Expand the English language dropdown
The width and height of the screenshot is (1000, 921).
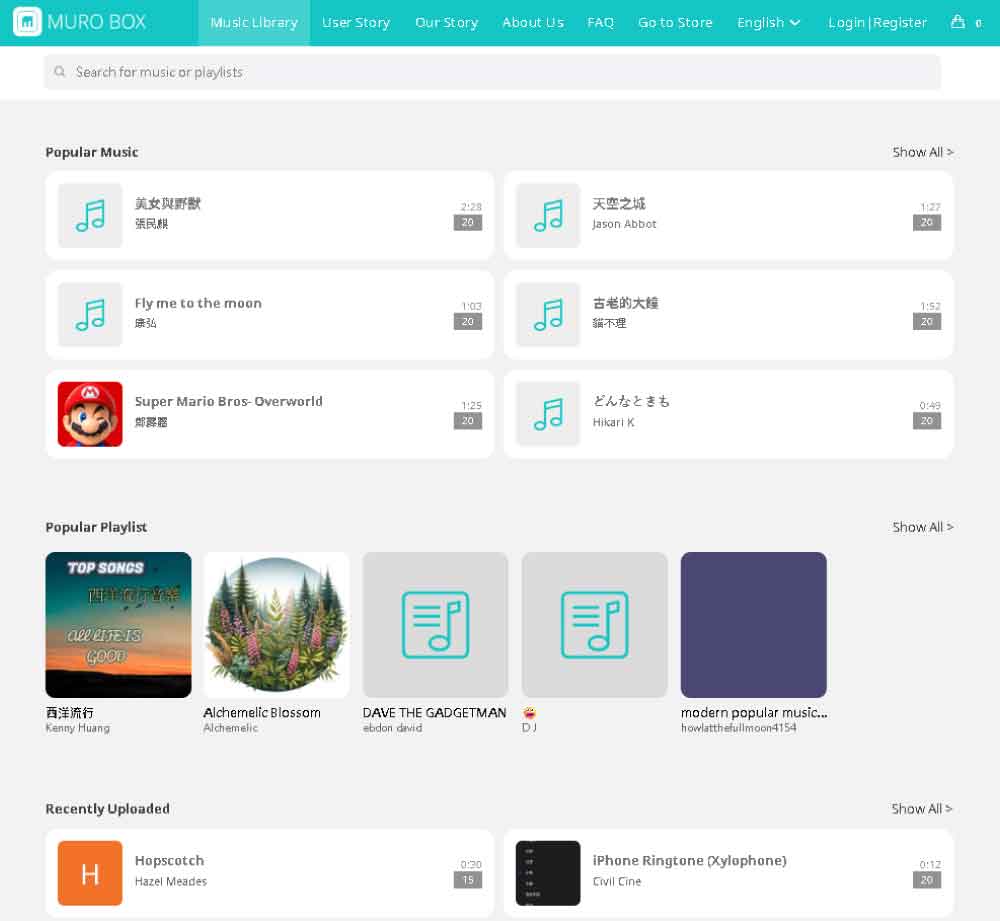click(x=768, y=22)
